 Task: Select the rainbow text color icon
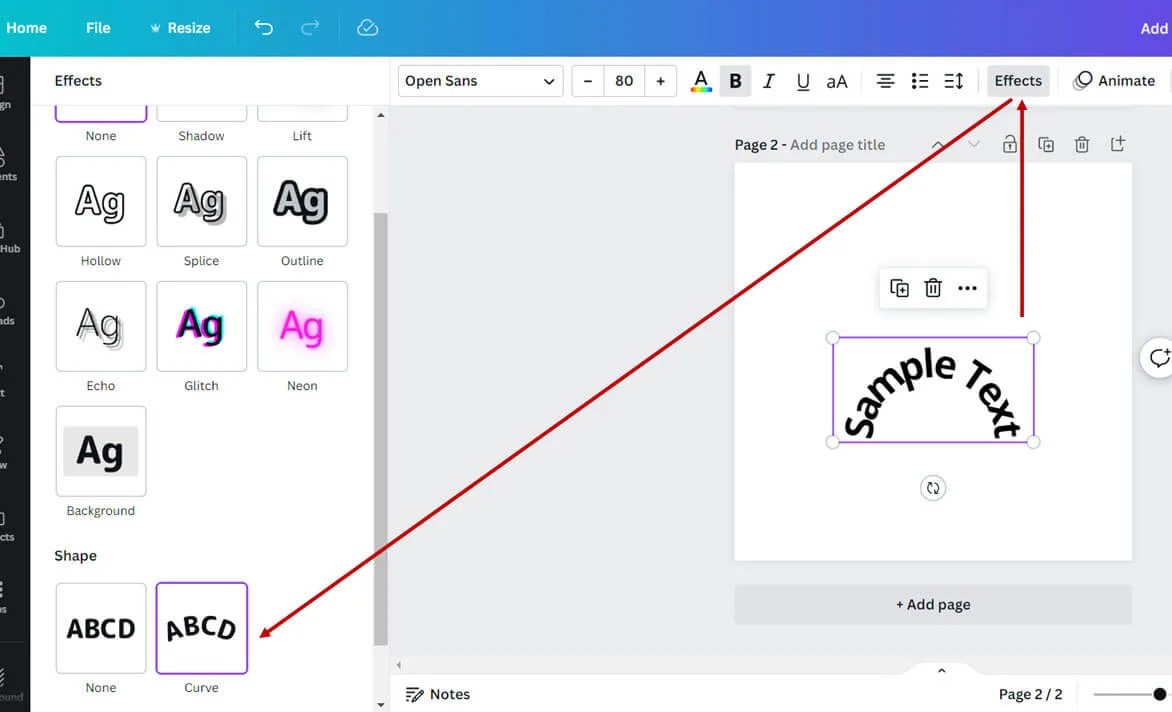pos(700,80)
